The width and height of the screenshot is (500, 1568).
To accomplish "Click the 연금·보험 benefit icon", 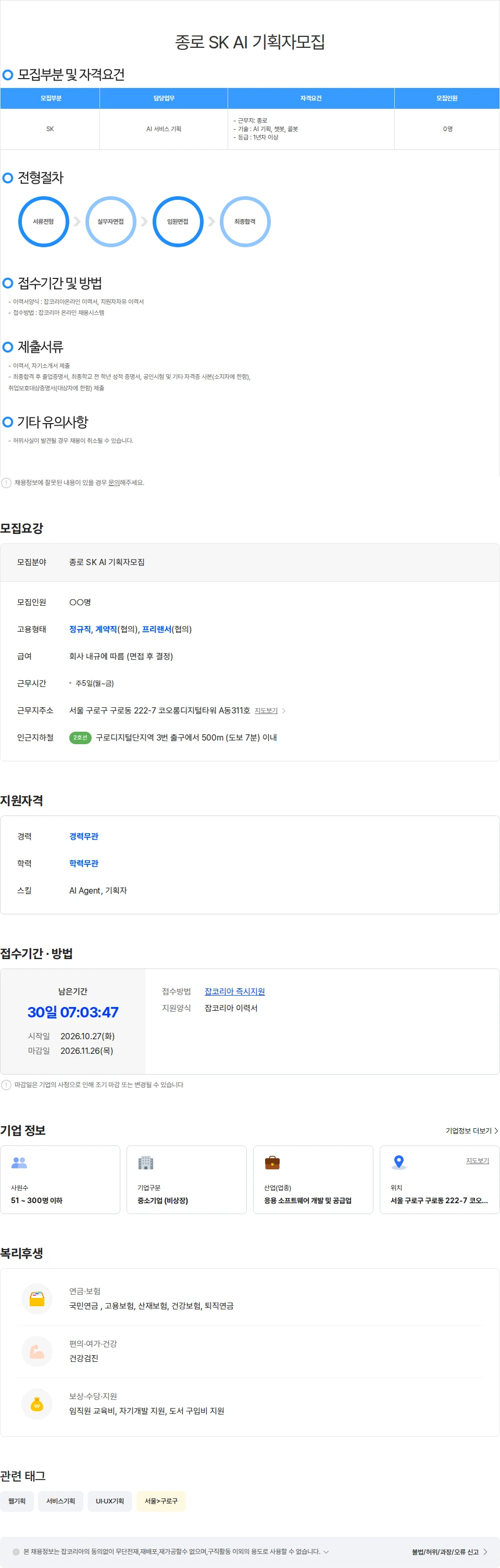I will 37,1298.
